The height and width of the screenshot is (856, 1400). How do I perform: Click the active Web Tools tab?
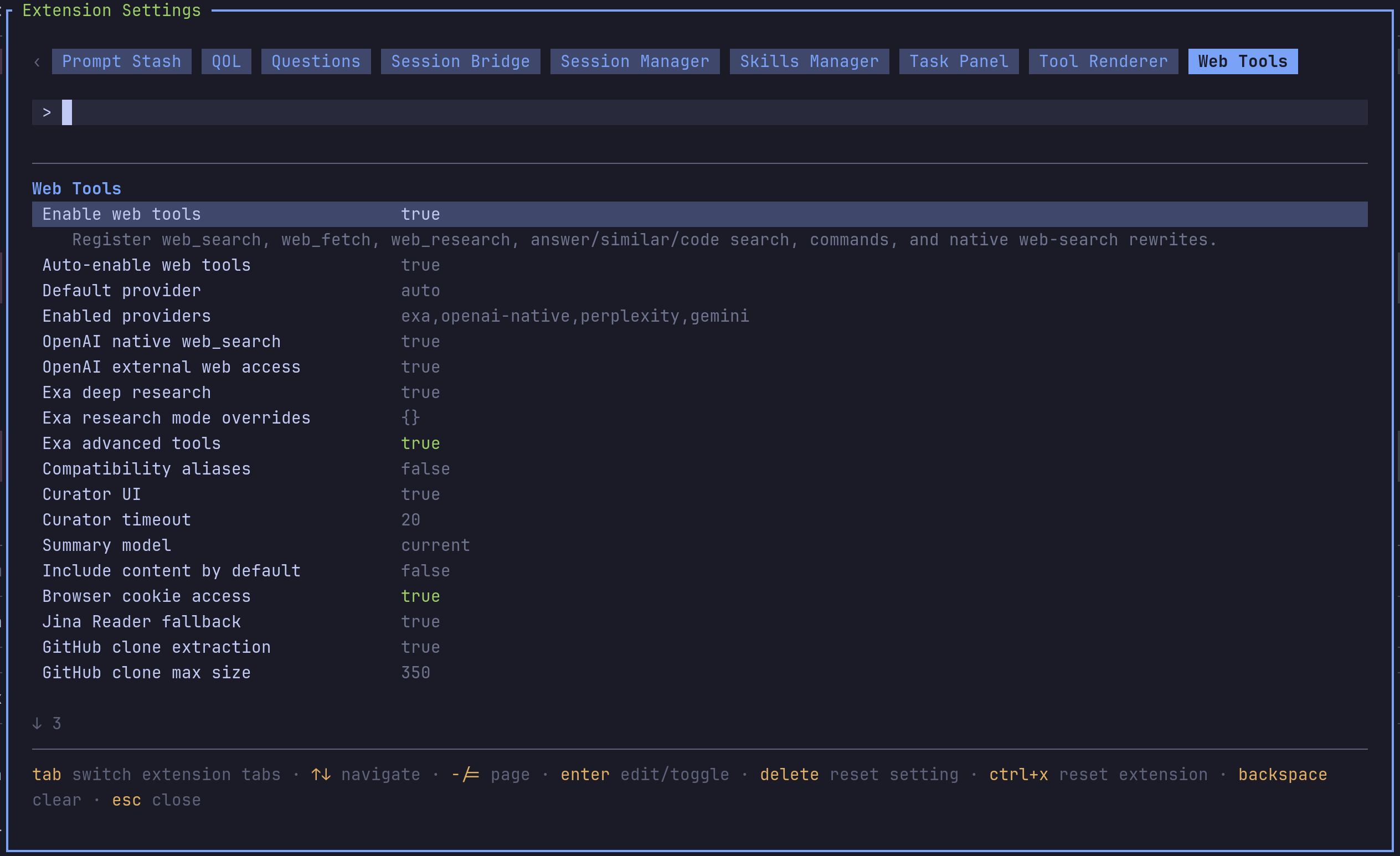point(1243,61)
